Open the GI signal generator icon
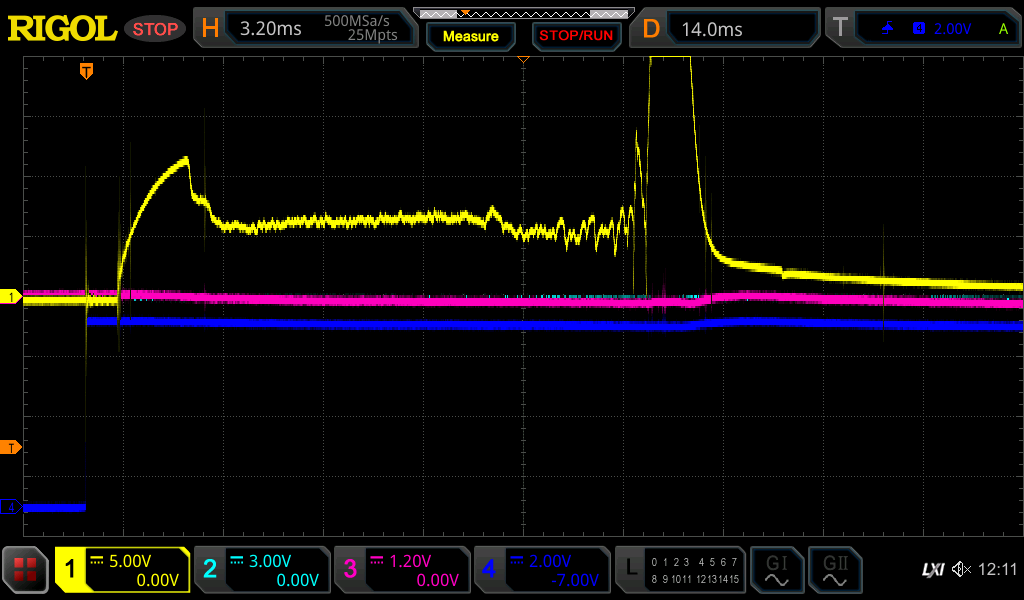Image resolution: width=1024 pixels, height=600 pixels. [x=776, y=570]
